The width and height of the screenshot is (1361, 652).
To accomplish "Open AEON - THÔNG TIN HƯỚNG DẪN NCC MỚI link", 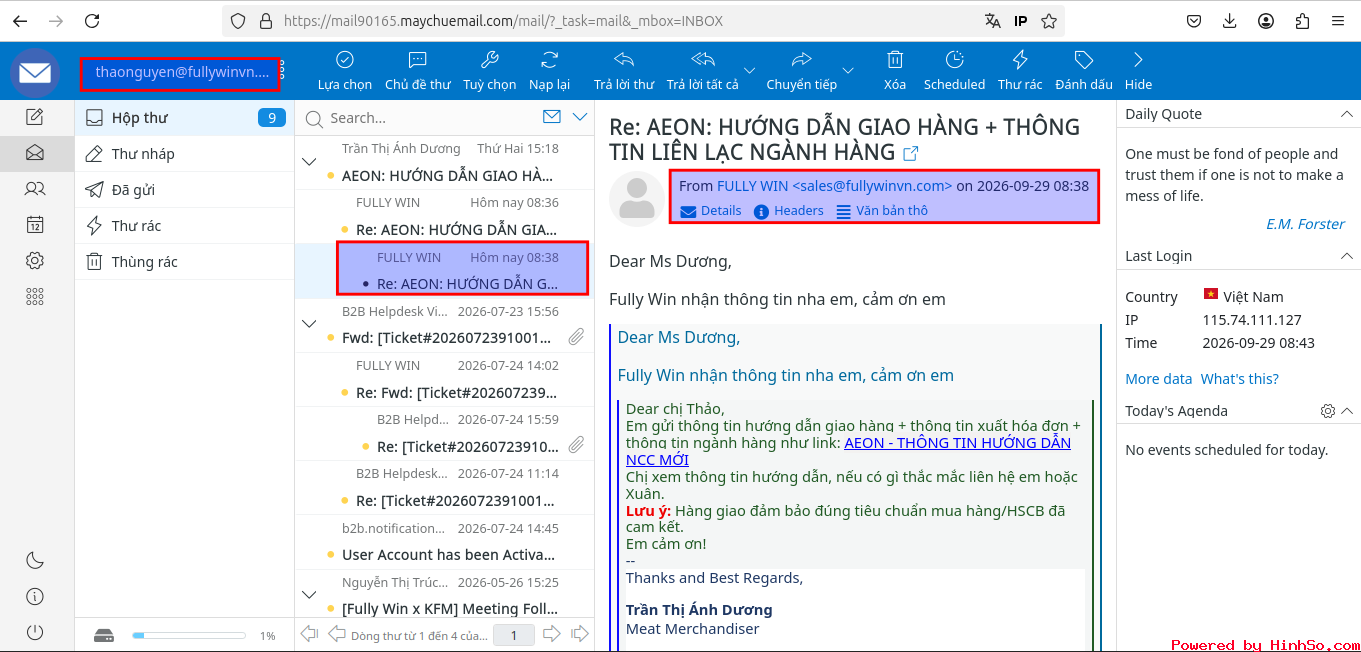I will (848, 451).
